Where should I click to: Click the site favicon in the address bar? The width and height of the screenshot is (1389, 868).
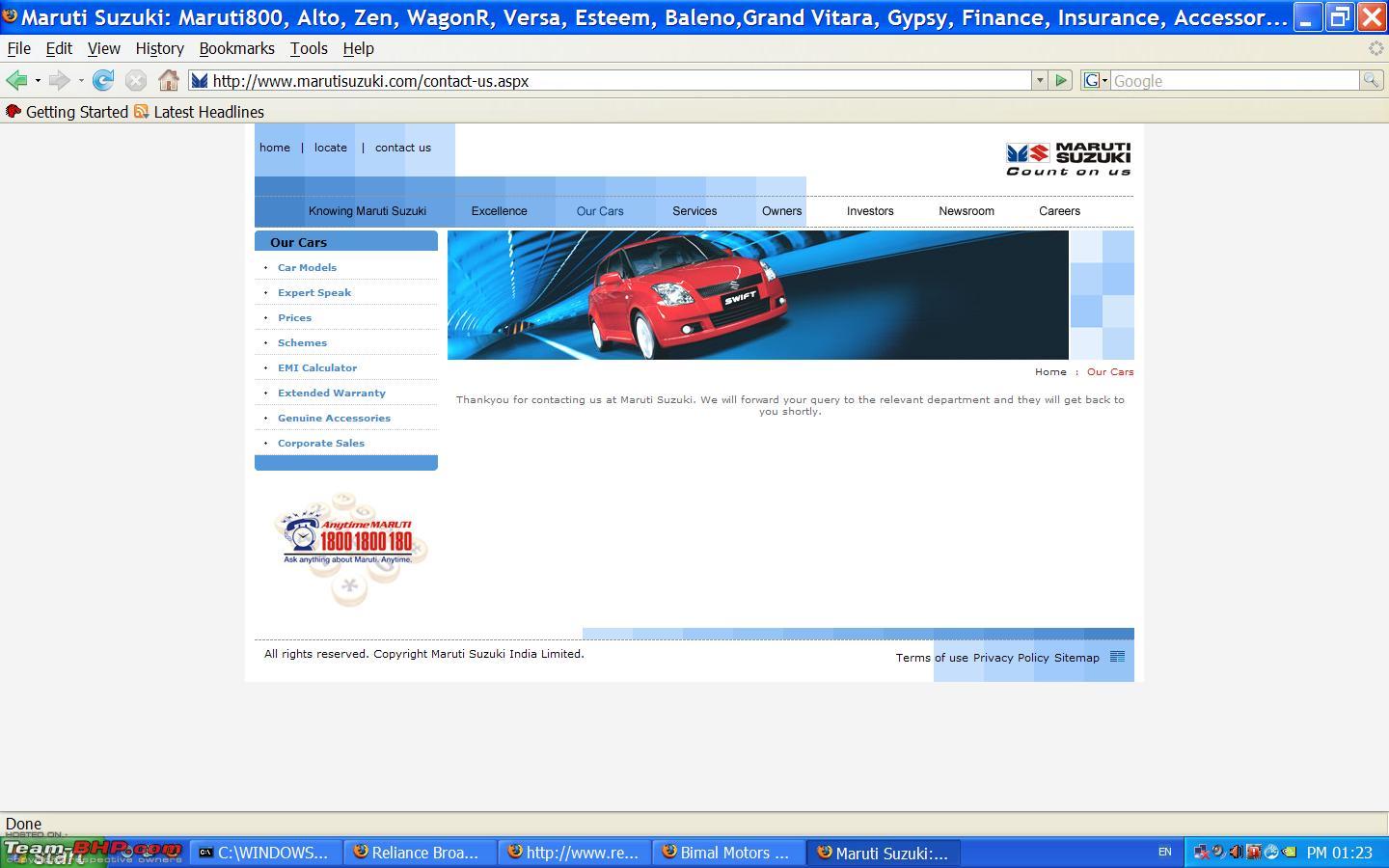point(200,81)
